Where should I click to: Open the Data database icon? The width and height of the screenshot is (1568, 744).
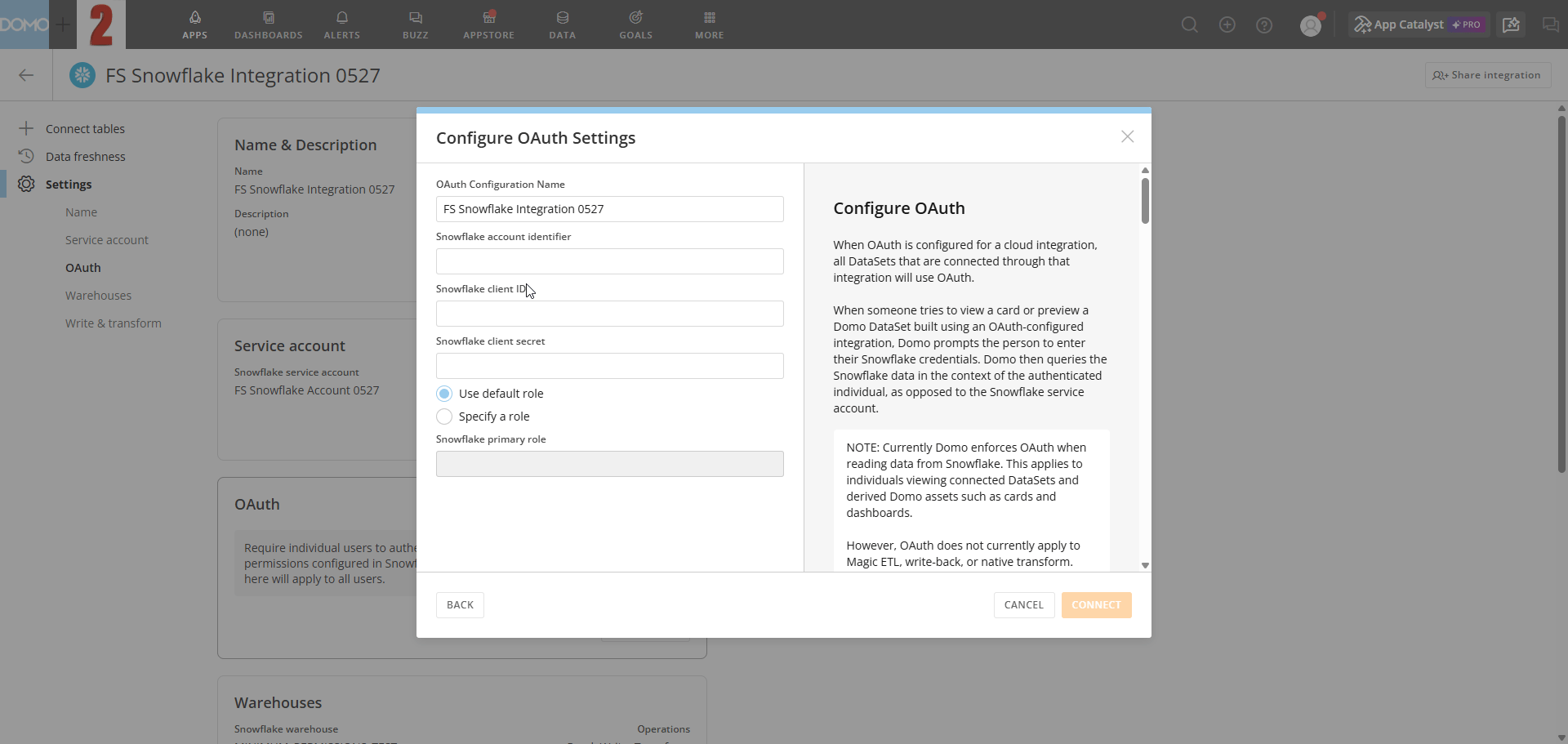pyautogui.click(x=563, y=18)
